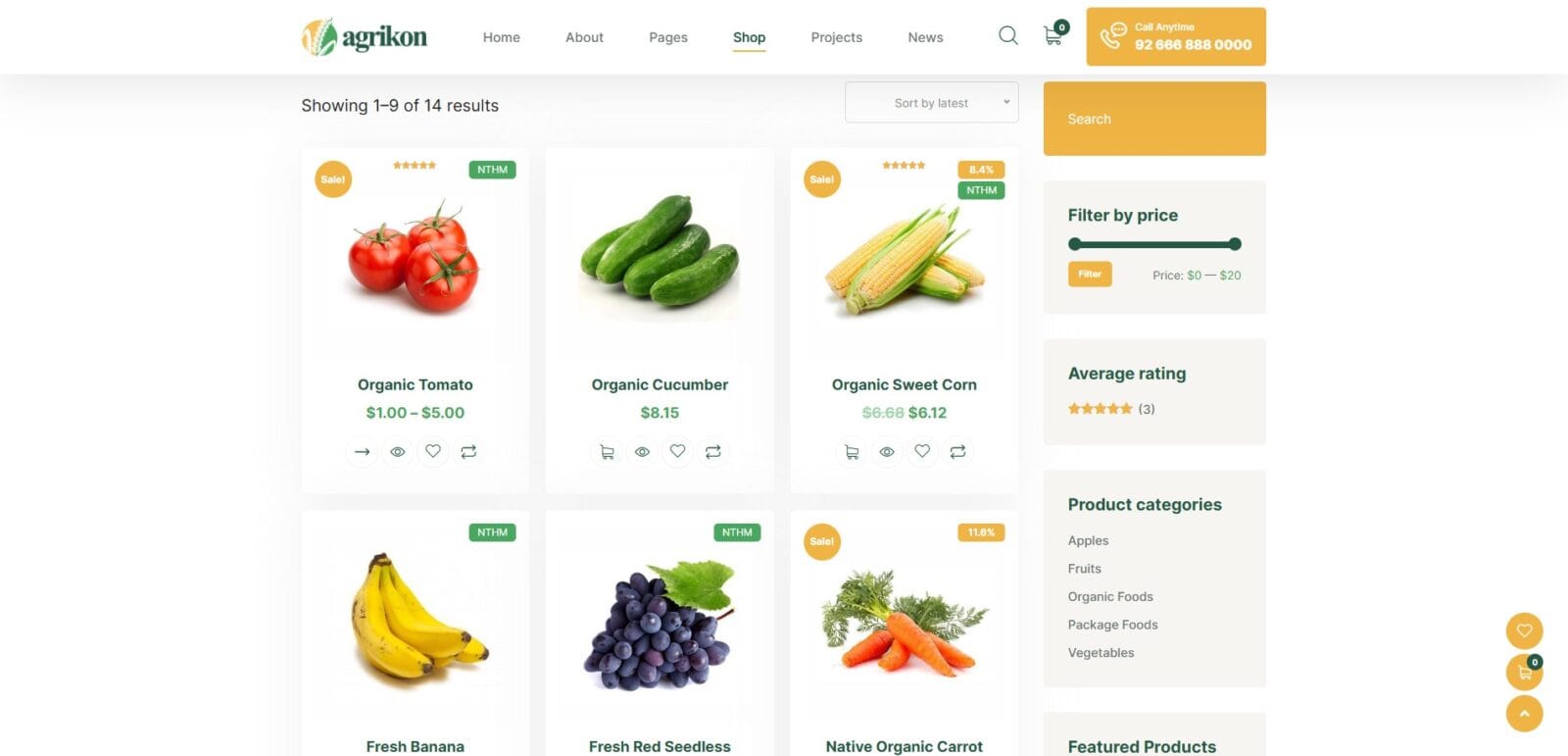The width and height of the screenshot is (1568, 756).
Task: Add Organic Cucumber to cart
Action: coord(607,452)
